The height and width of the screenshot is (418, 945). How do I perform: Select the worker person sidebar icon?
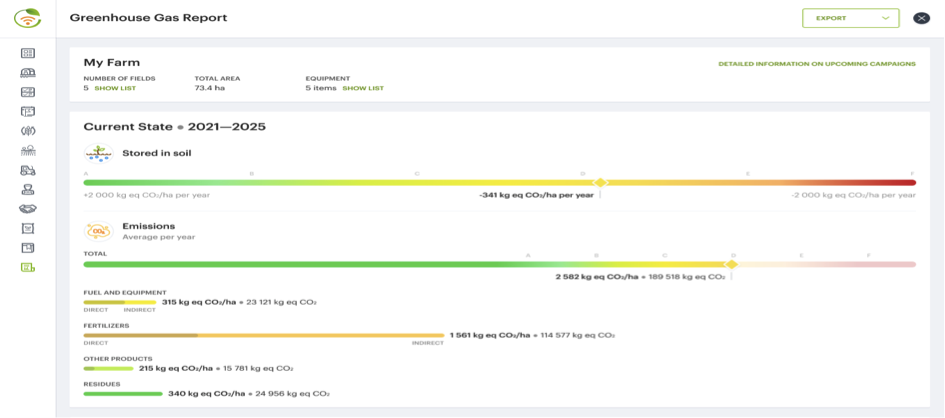28,189
